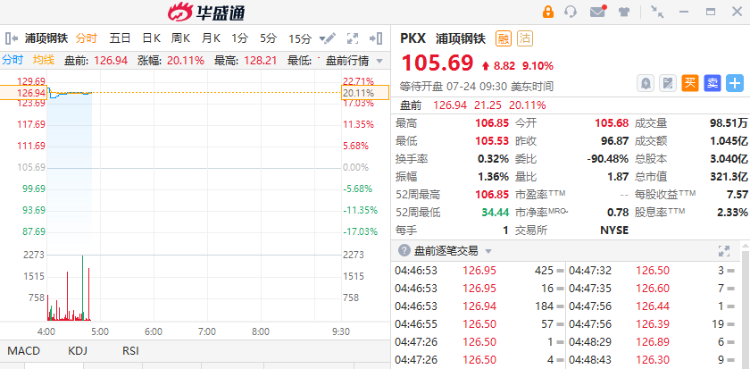Click the drawing pencil tool icon
This screenshot has height=369, width=750.
tap(328, 38)
